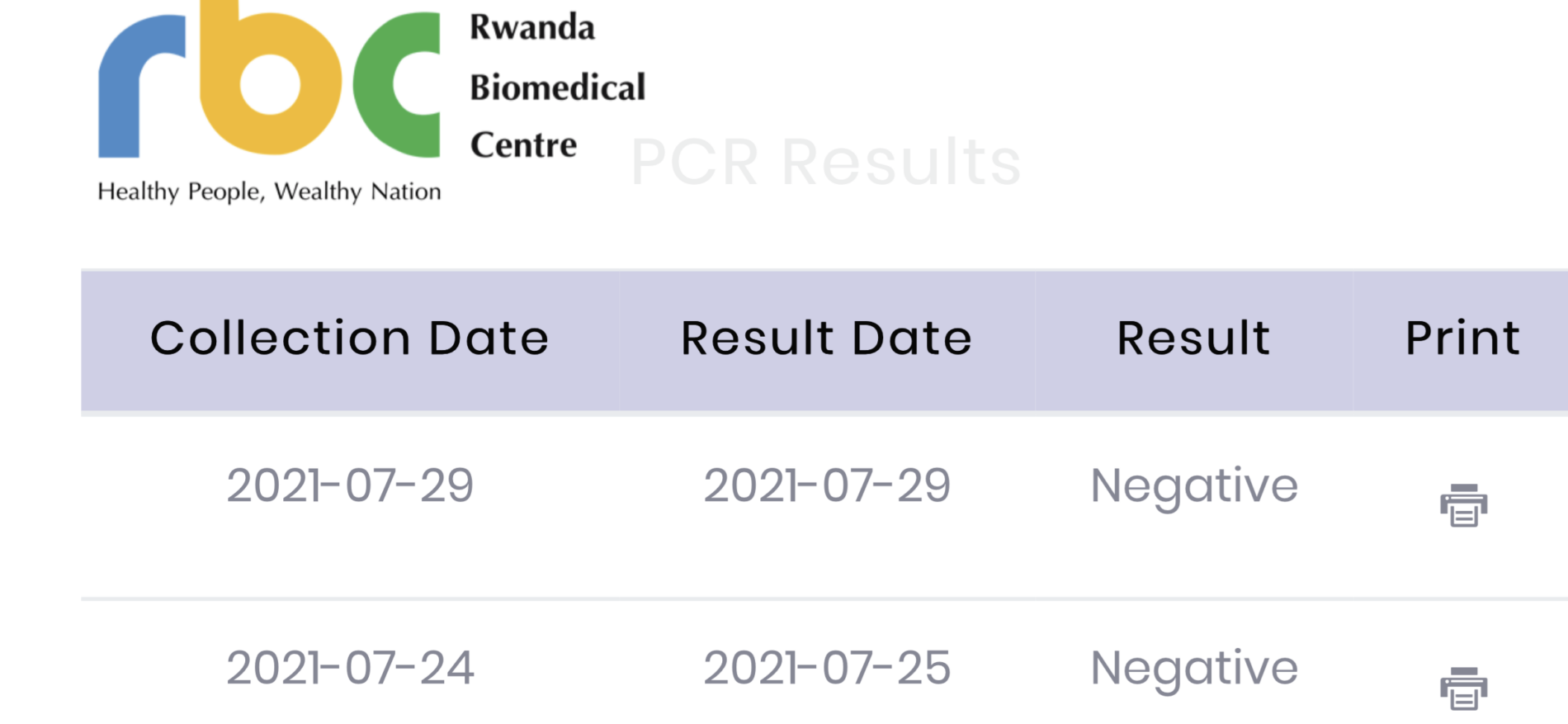The height and width of the screenshot is (724, 1568).
Task: Click result date 2021-07-25
Action: (827, 668)
